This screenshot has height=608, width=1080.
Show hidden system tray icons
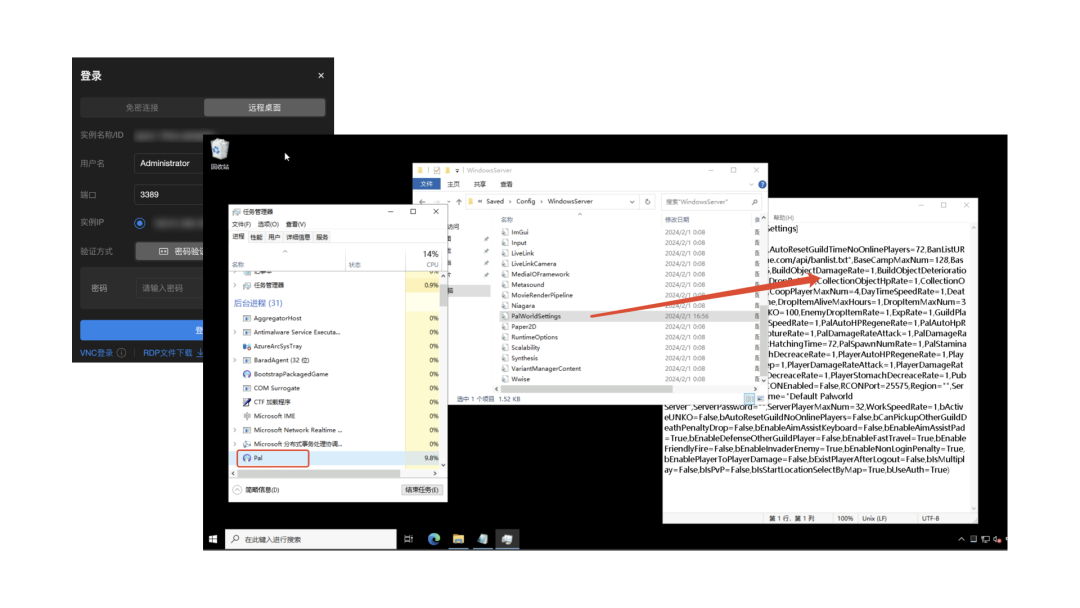click(961, 539)
